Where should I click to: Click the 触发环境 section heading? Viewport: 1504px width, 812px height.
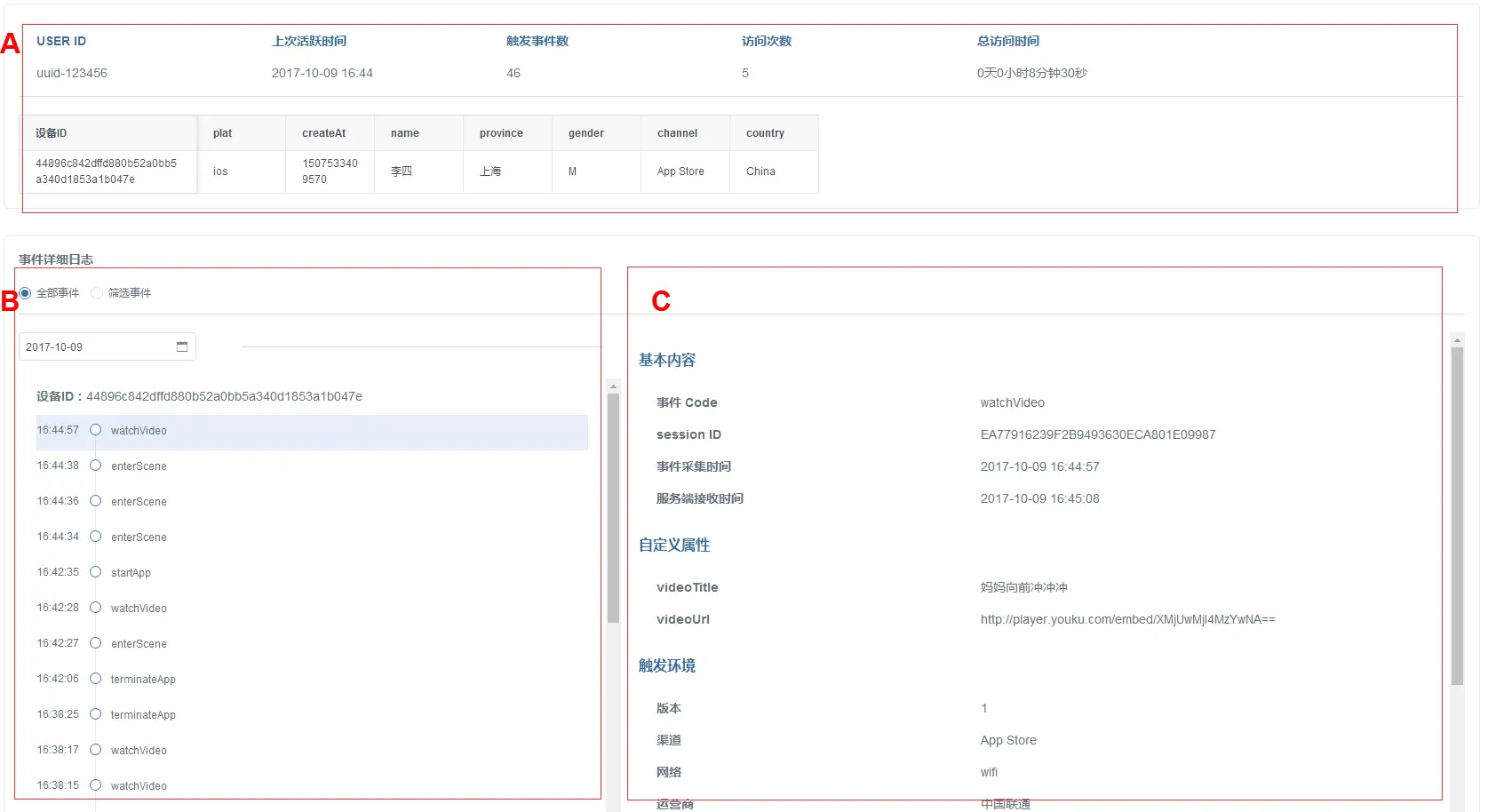pyautogui.click(x=667, y=665)
